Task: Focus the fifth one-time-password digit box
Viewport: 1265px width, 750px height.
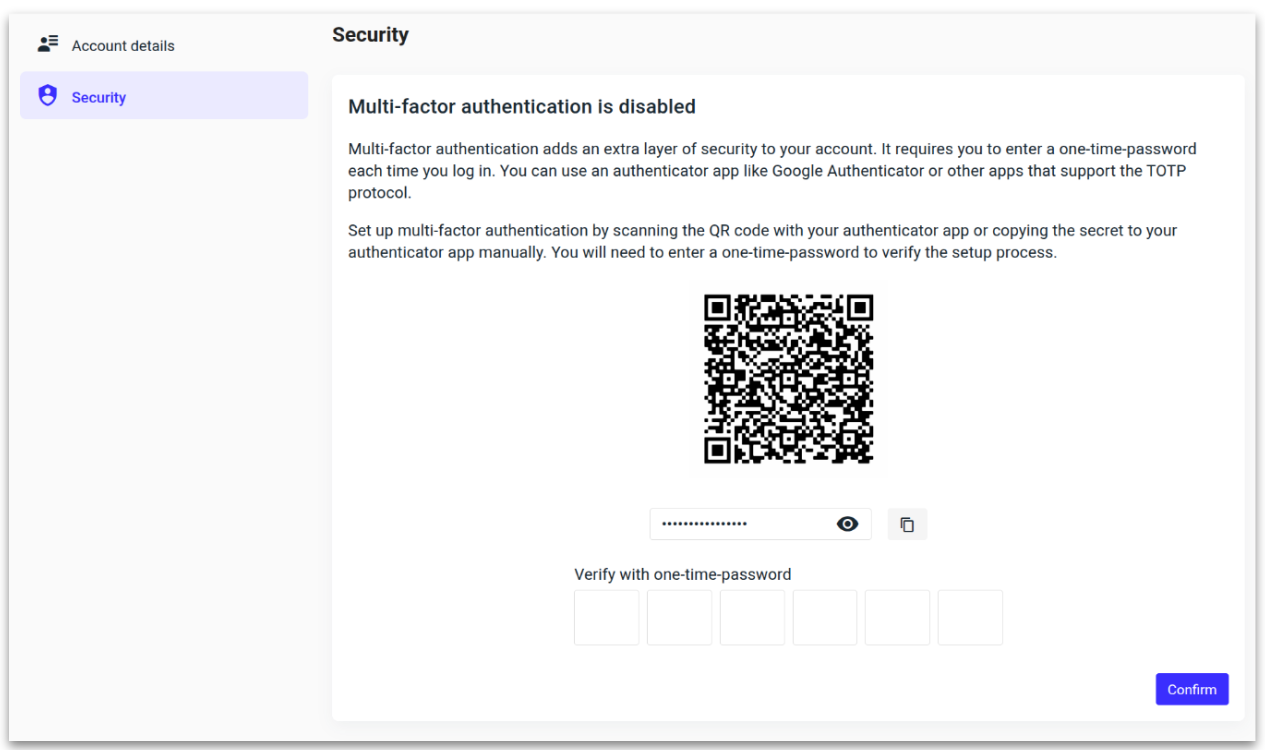Action: click(x=897, y=617)
